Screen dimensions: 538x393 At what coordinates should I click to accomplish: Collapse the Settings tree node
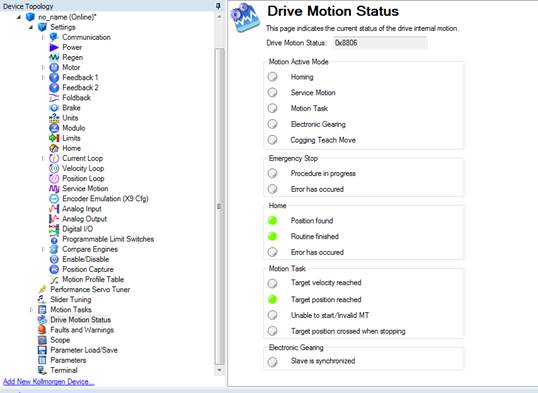click(x=31, y=27)
